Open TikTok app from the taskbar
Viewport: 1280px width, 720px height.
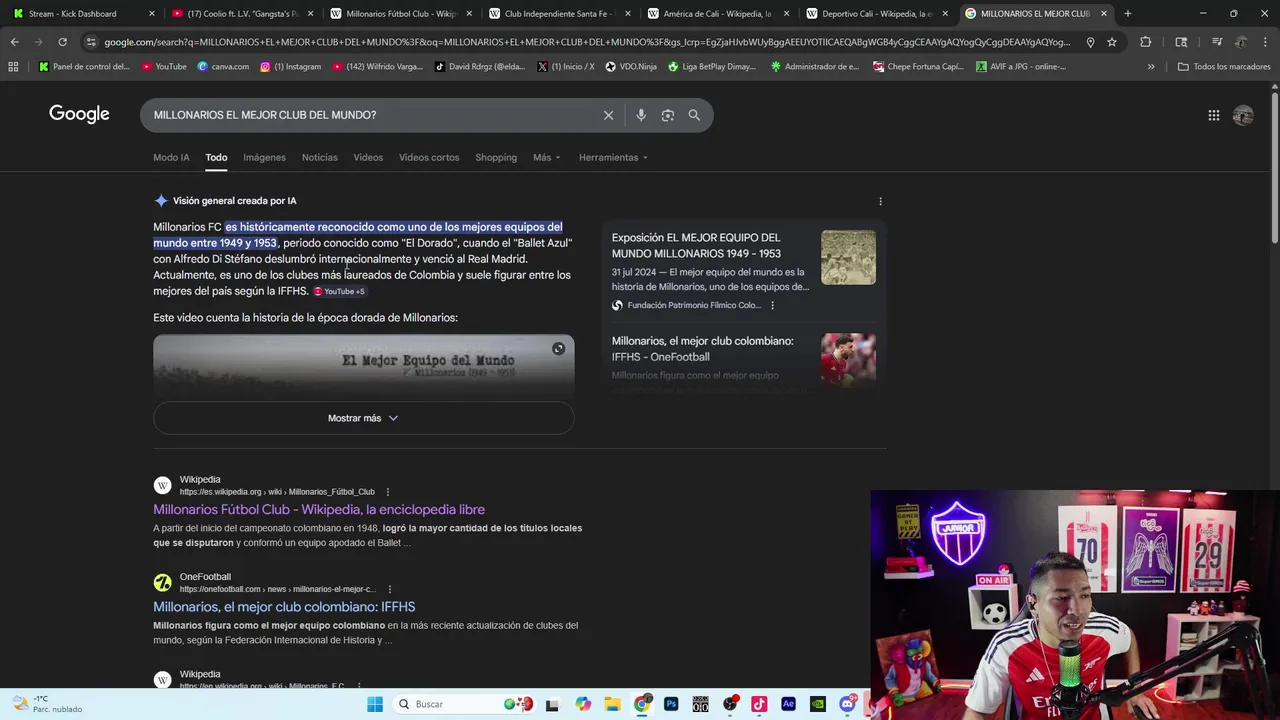(759, 704)
